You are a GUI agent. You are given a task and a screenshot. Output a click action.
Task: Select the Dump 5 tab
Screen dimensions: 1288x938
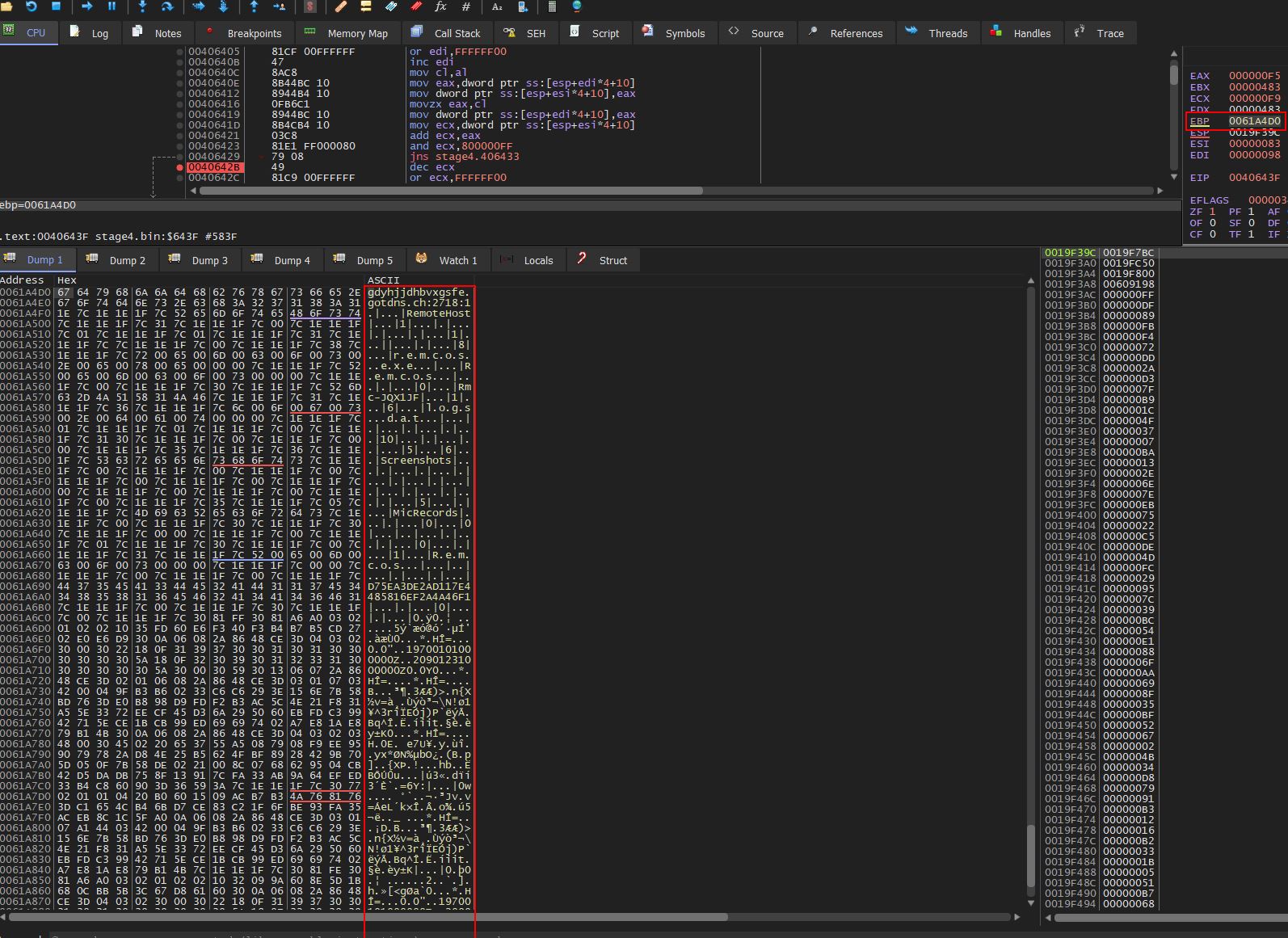point(365,260)
